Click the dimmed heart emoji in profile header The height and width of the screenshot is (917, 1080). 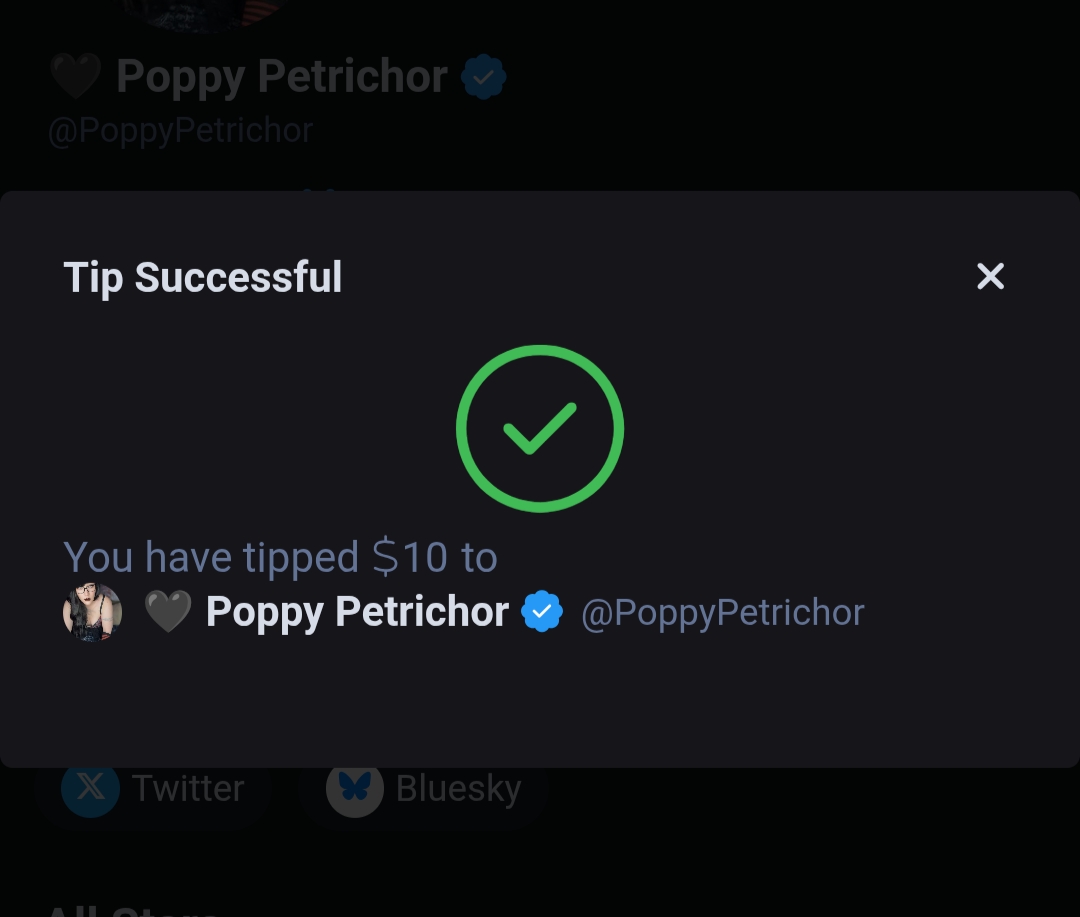point(75,77)
